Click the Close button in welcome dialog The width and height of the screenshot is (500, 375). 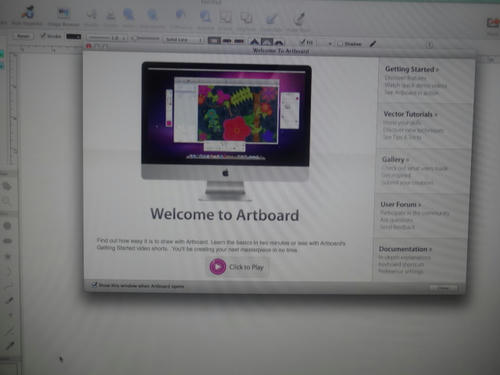(443, 288)
